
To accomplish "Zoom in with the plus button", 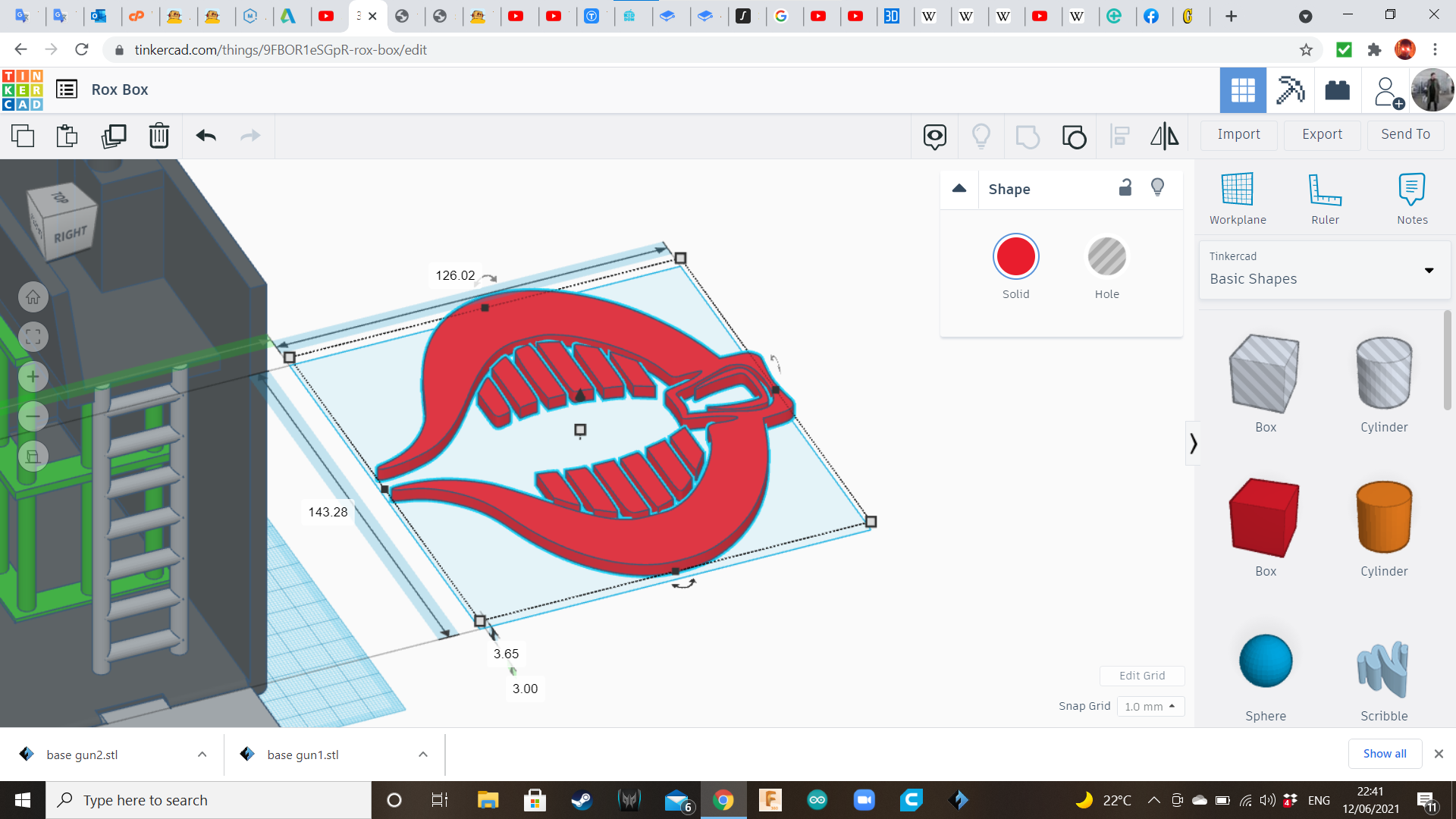I will click(x=33, y=377).
